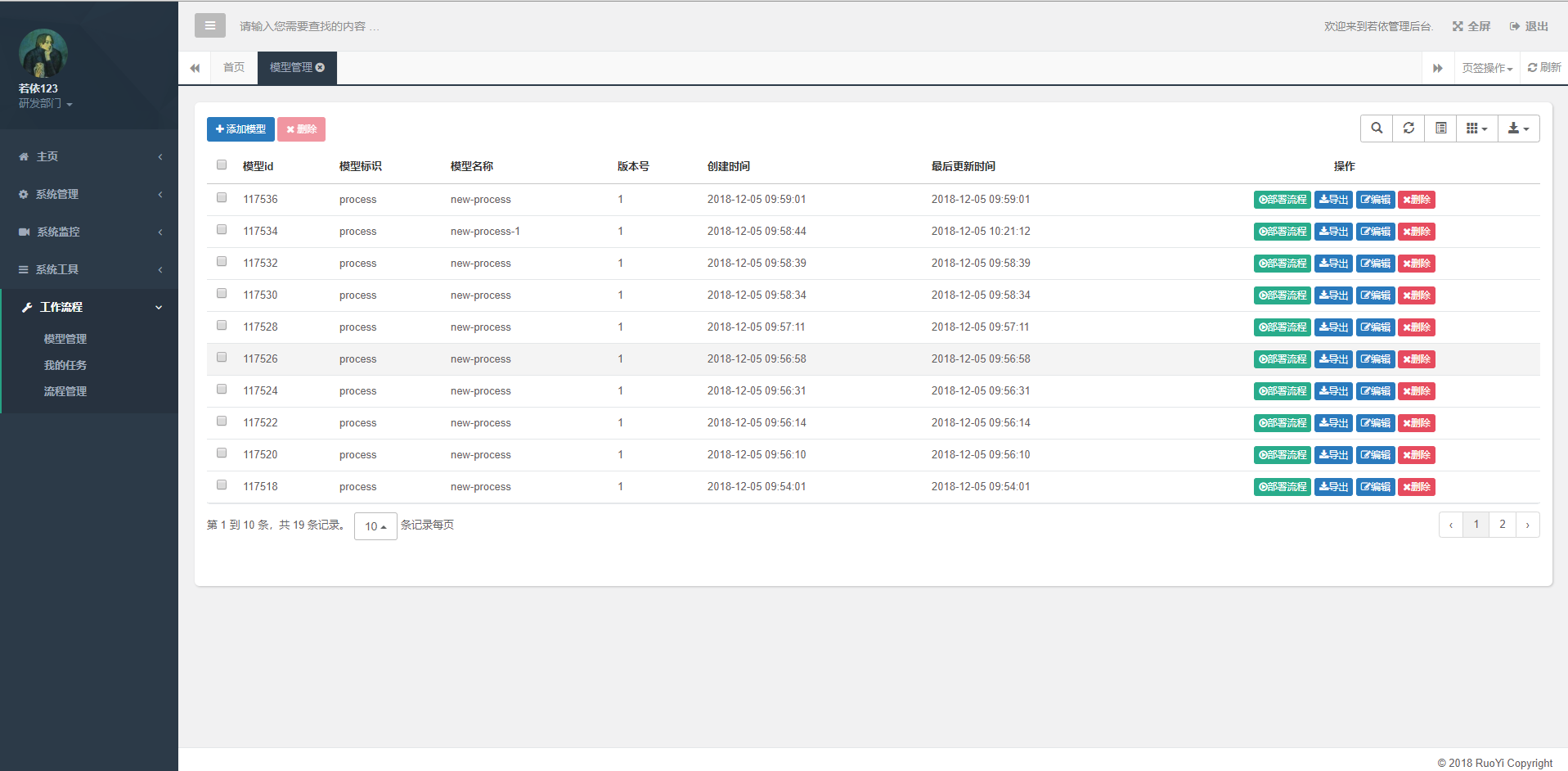Open the export download dropdown

coord(1518,128)
